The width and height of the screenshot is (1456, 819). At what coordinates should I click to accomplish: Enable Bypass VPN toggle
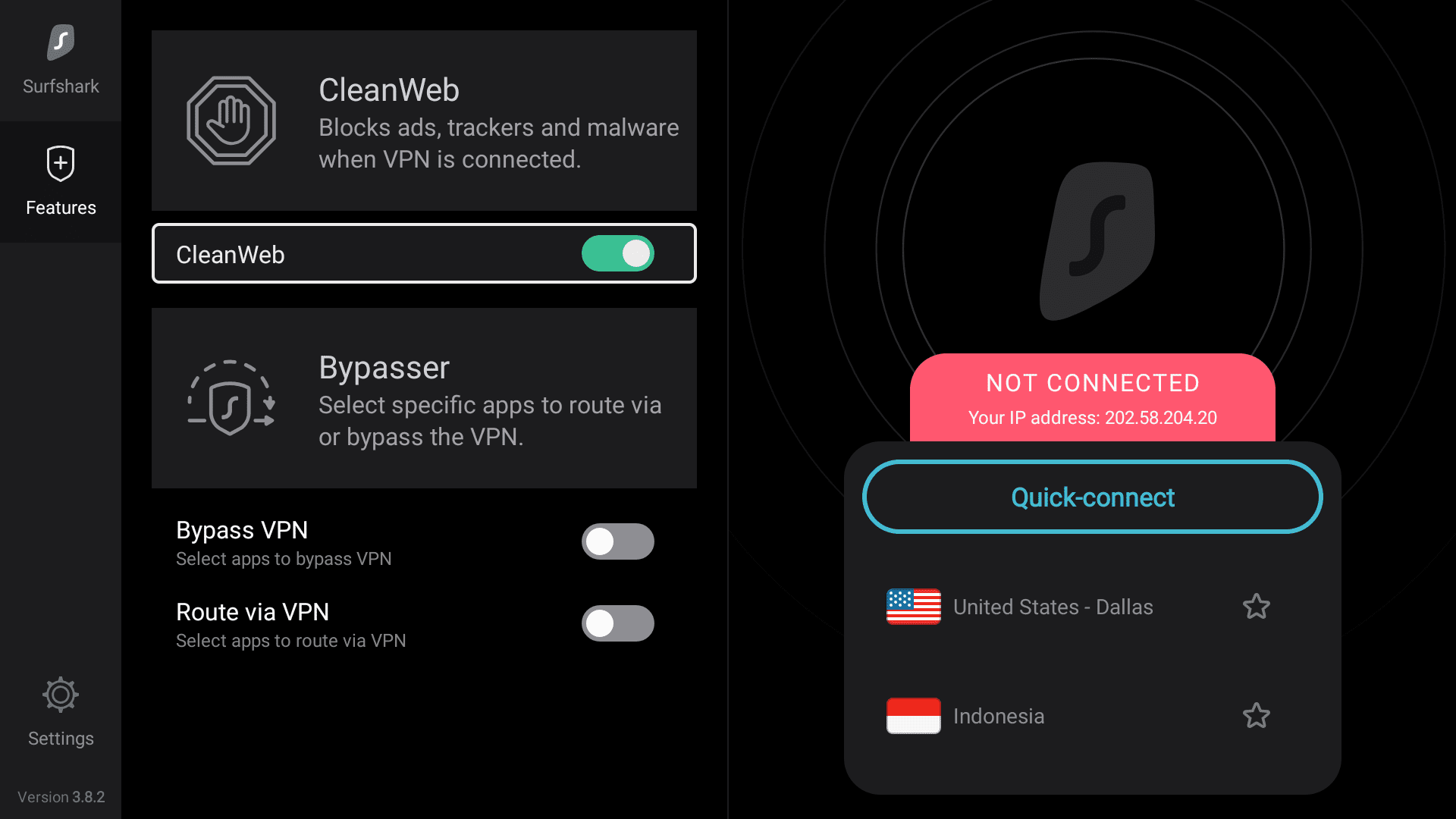click(616, 541)
